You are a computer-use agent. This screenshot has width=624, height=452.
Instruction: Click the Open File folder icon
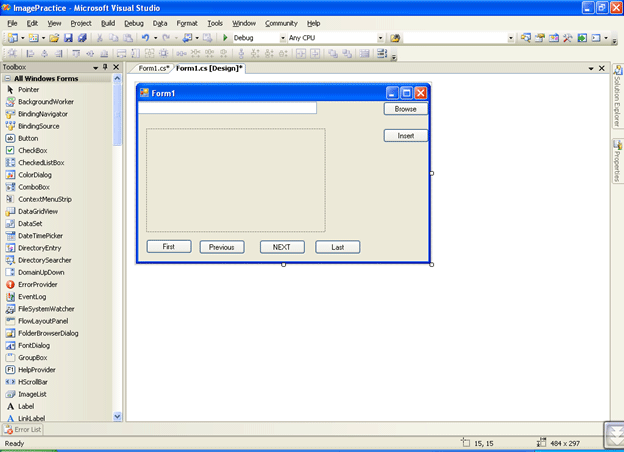click(x=54, y=38)
